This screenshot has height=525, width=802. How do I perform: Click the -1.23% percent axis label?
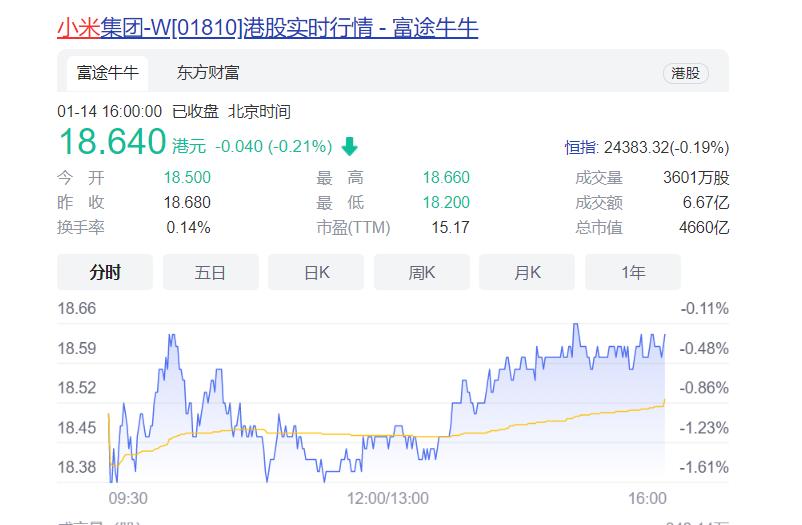tap(704, 428)
